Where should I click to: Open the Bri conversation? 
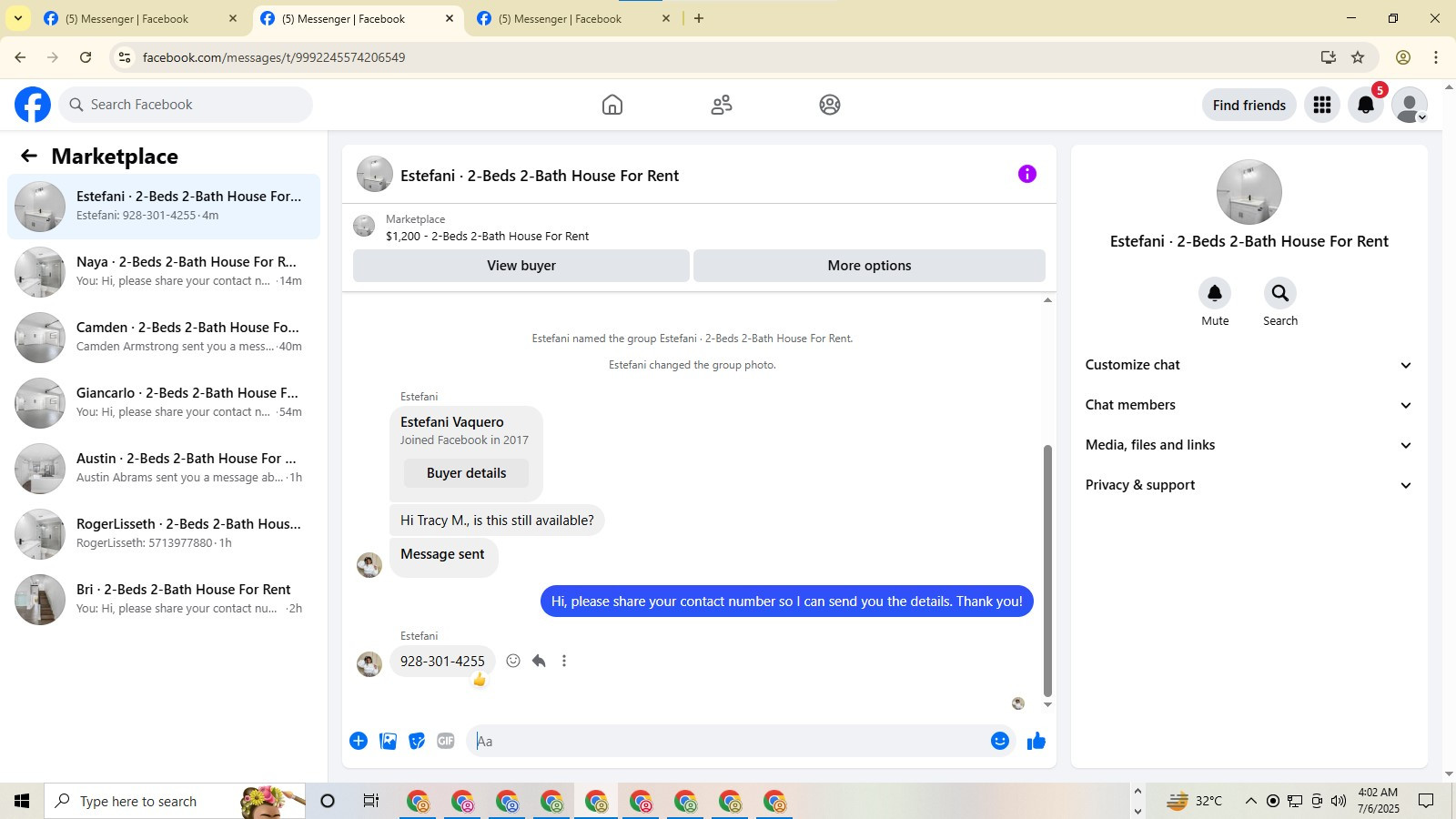coord(164,600)
